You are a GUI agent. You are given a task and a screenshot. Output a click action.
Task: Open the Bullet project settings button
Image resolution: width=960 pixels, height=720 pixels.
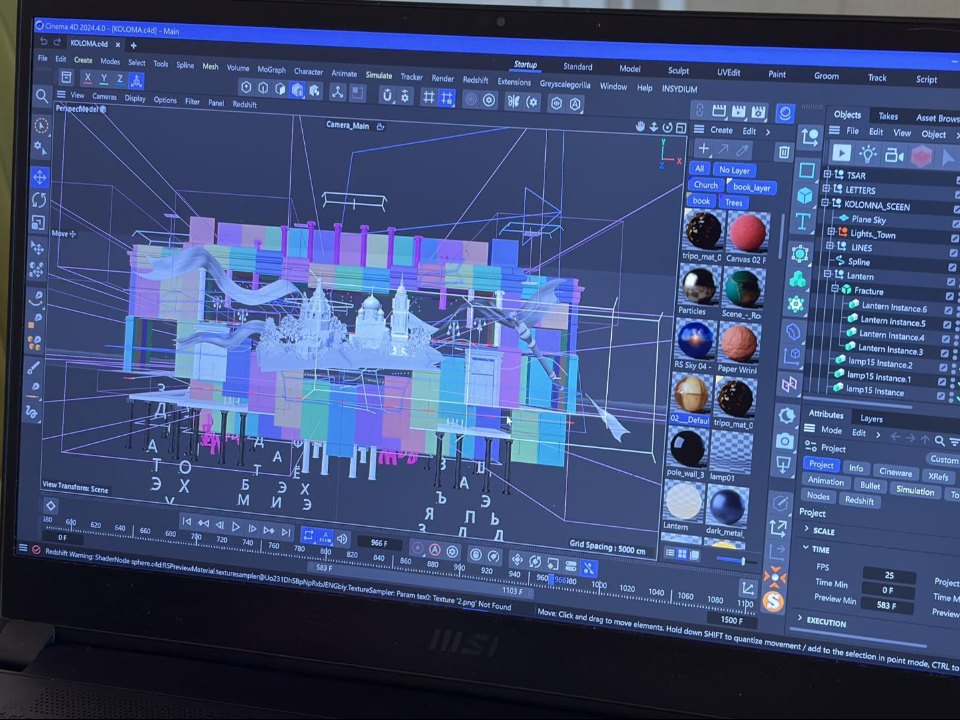[x=869, y=486]
